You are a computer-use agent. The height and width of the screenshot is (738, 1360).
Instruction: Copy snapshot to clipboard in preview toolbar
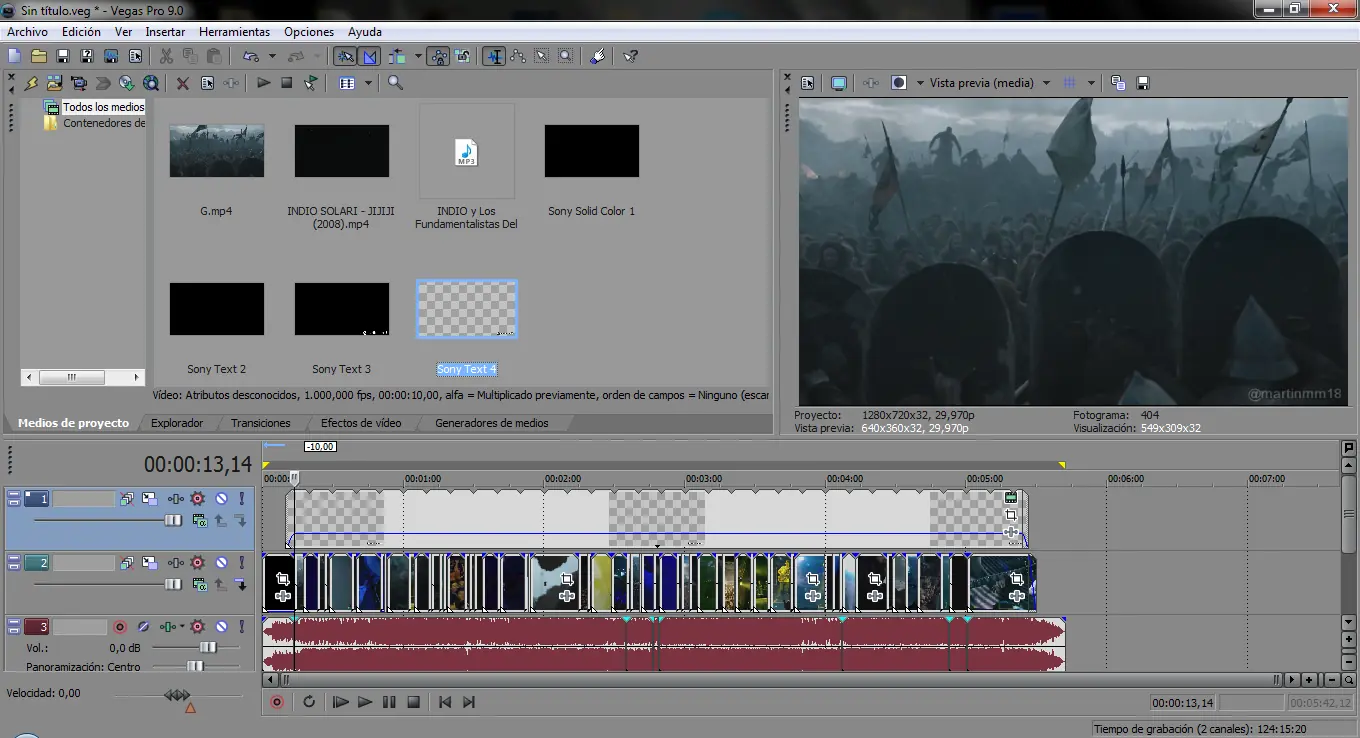coord(1118,83)
